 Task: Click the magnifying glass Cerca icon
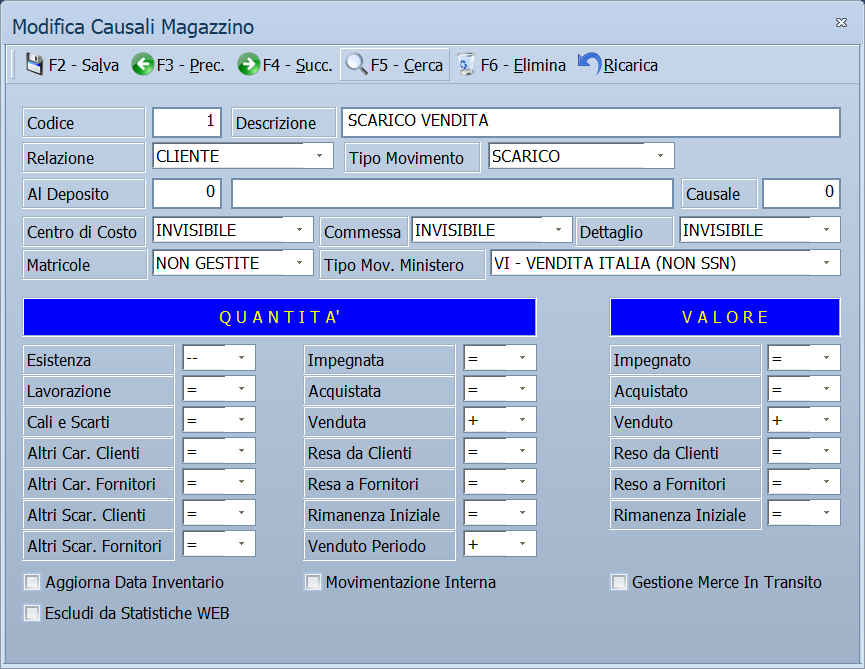click(356, 65)
